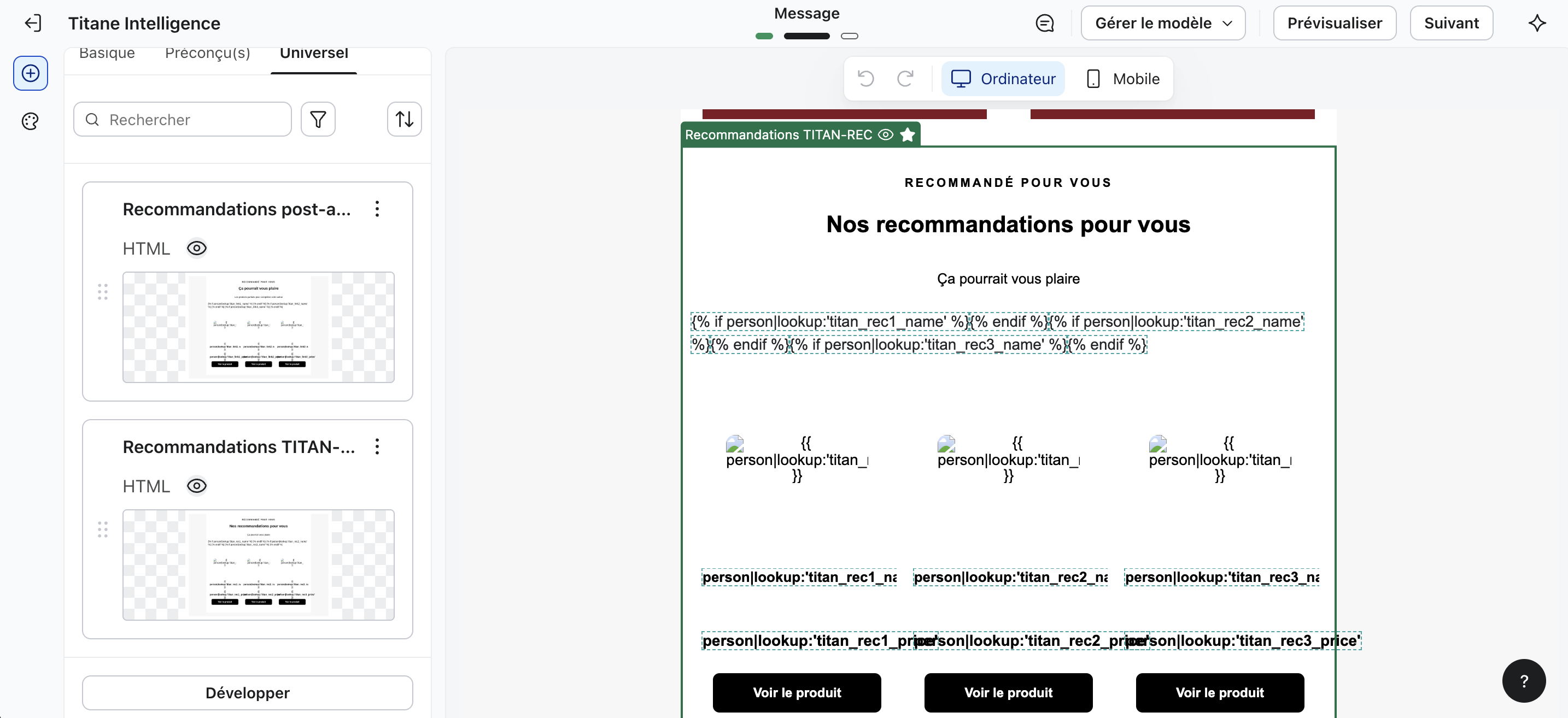Grab drag handle of Recommandations post-a... card

pyautogui.click(x=103, y=291)
